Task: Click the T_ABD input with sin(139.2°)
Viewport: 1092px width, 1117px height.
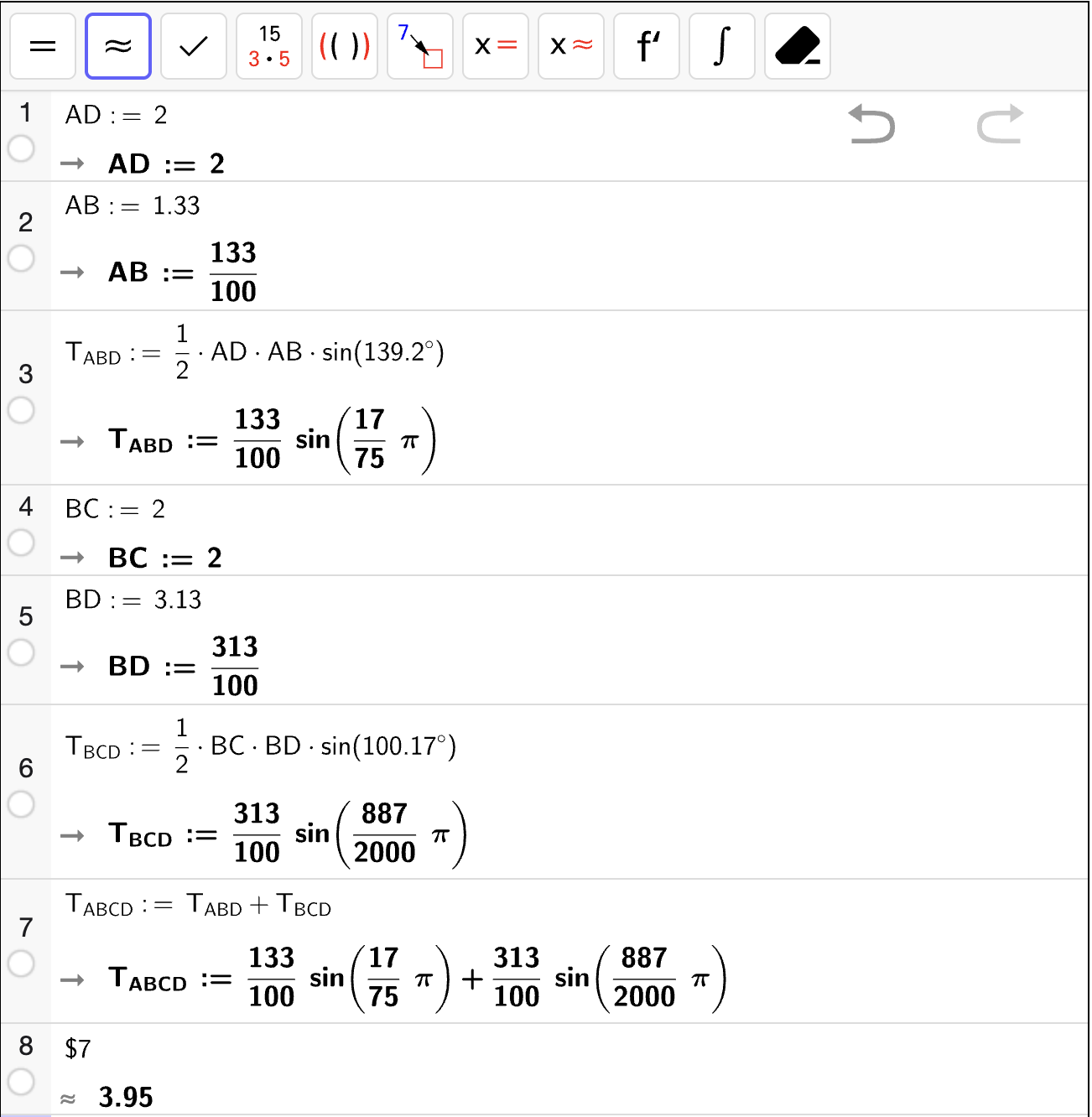Action: [254, 352]
